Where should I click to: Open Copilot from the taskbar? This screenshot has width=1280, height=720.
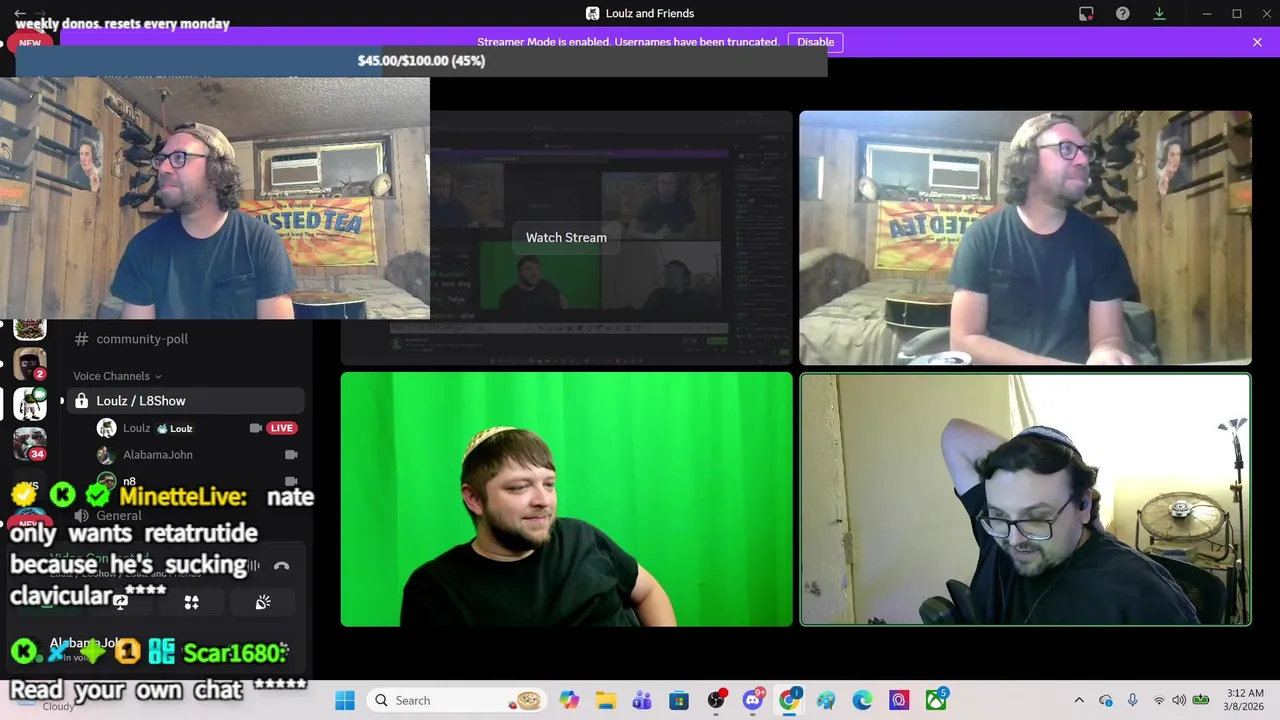[569, 700]
